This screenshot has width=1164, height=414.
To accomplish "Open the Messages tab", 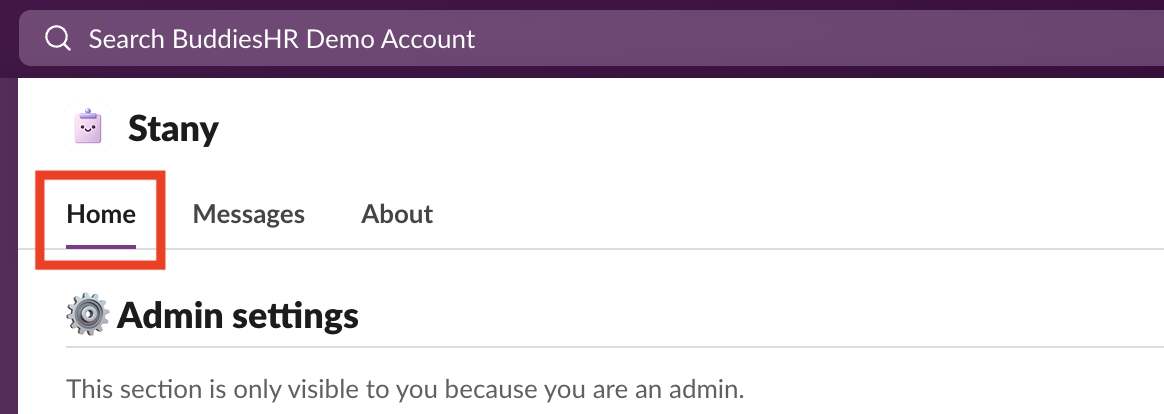I will 248,214.
